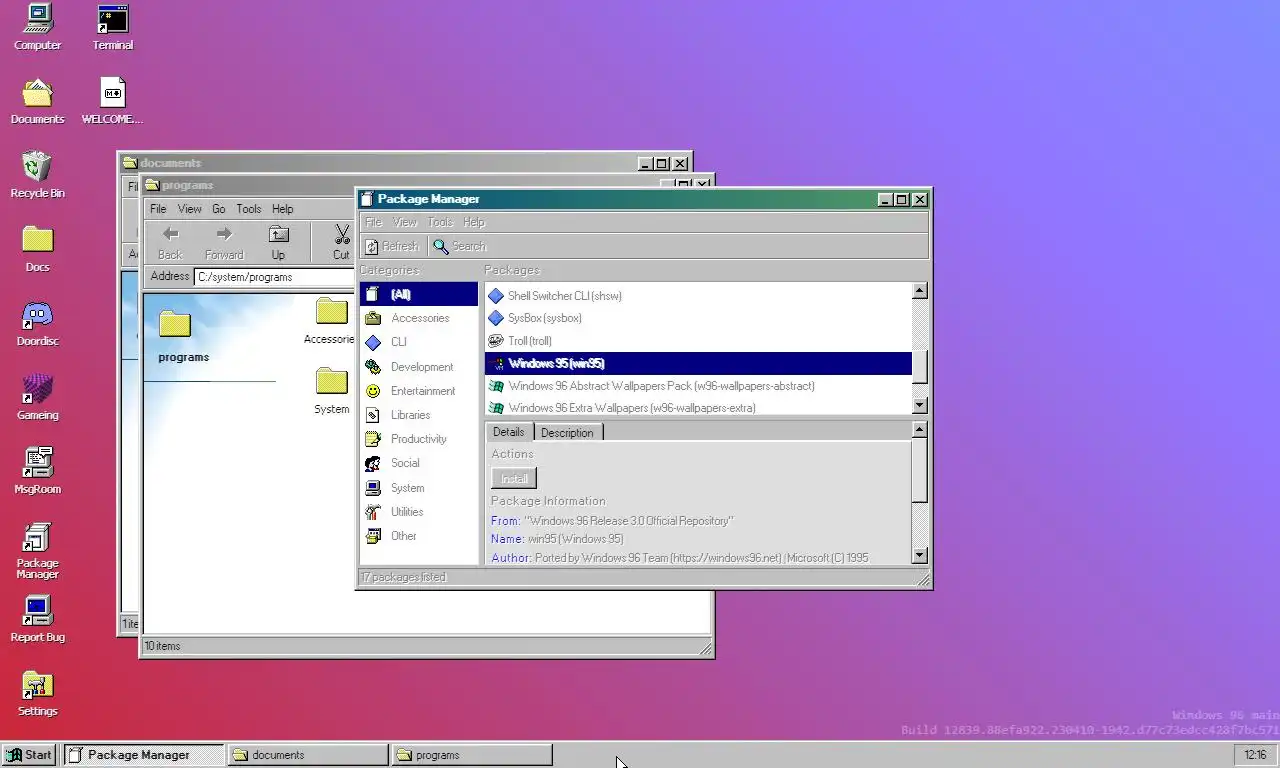The width and height of the screenshot is (1280, 768).
Task: Open File menu in programs window
Action: (x=158, y=209)
